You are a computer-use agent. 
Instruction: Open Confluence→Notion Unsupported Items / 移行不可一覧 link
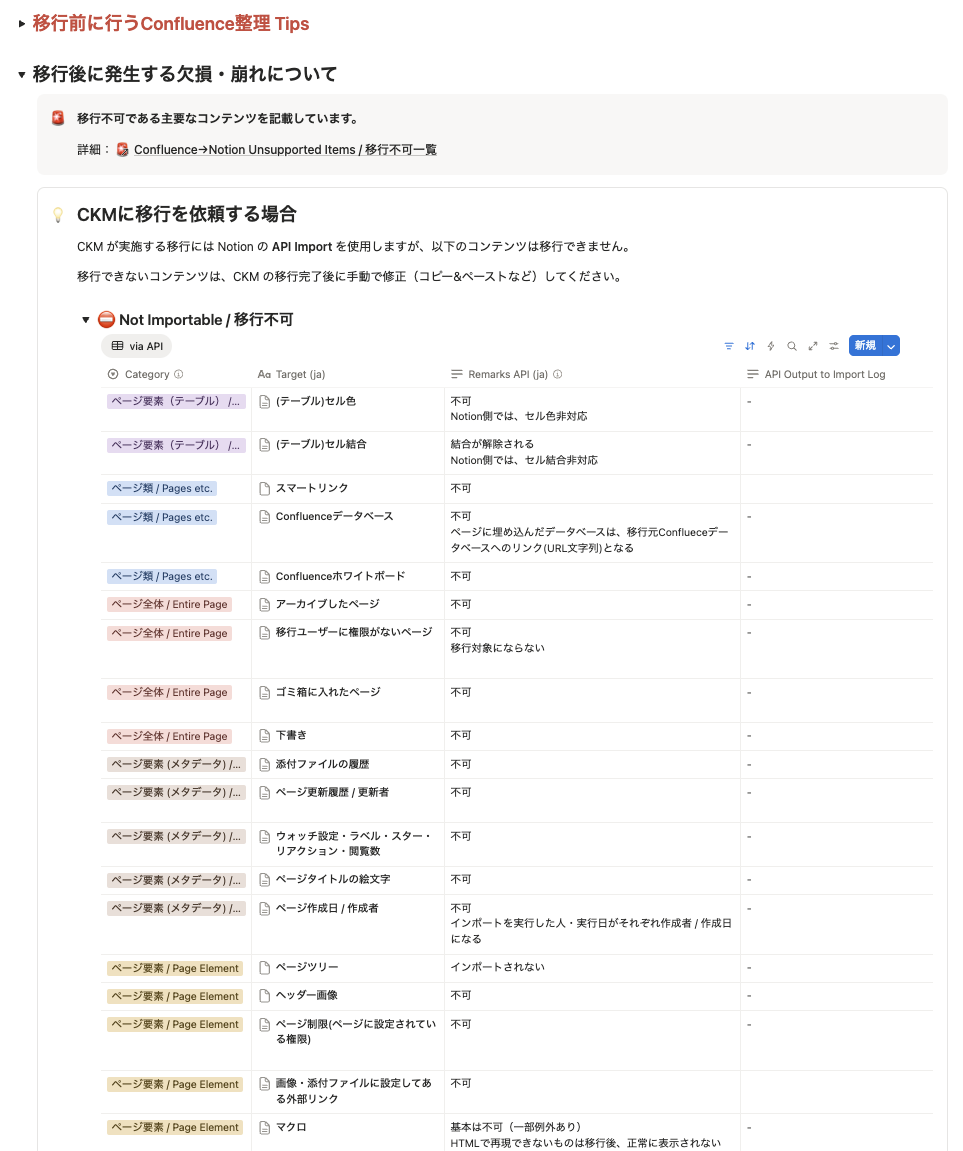click(x=285, y=150)
